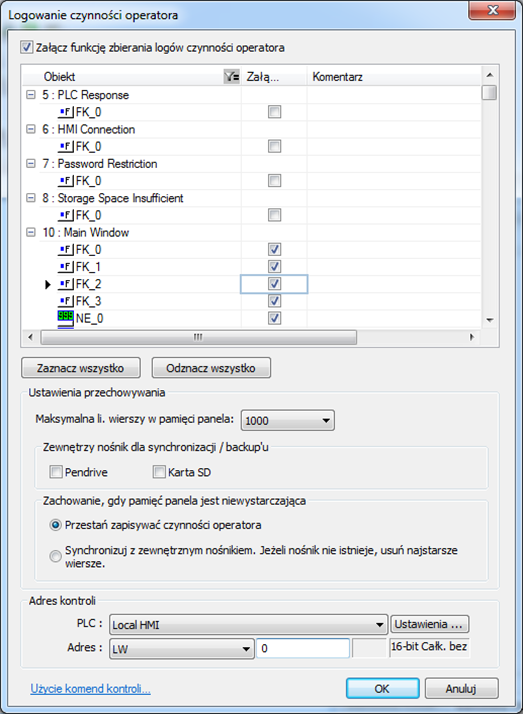Image resolution: width=523 pixels, height=714 pixels.
Task: Enable the Pendrive external media checkbox
Action: point(56,472)
